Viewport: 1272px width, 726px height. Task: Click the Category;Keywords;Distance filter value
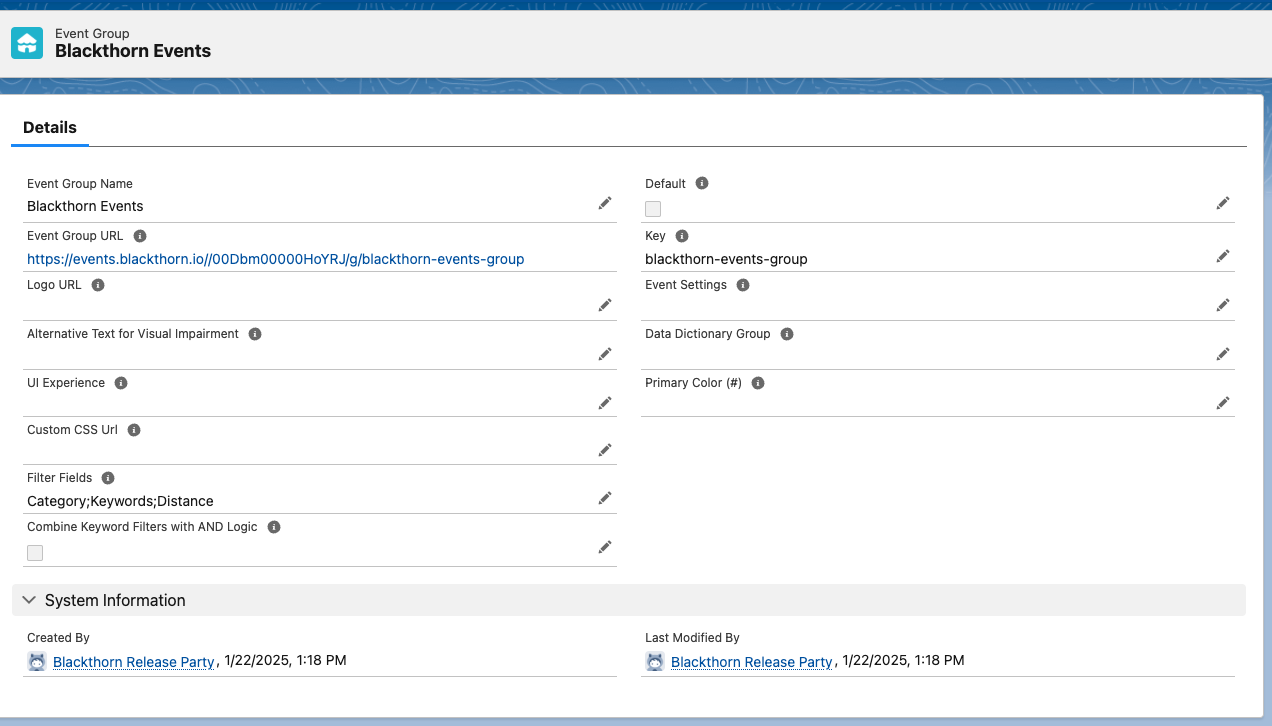[x=120, y=501]
